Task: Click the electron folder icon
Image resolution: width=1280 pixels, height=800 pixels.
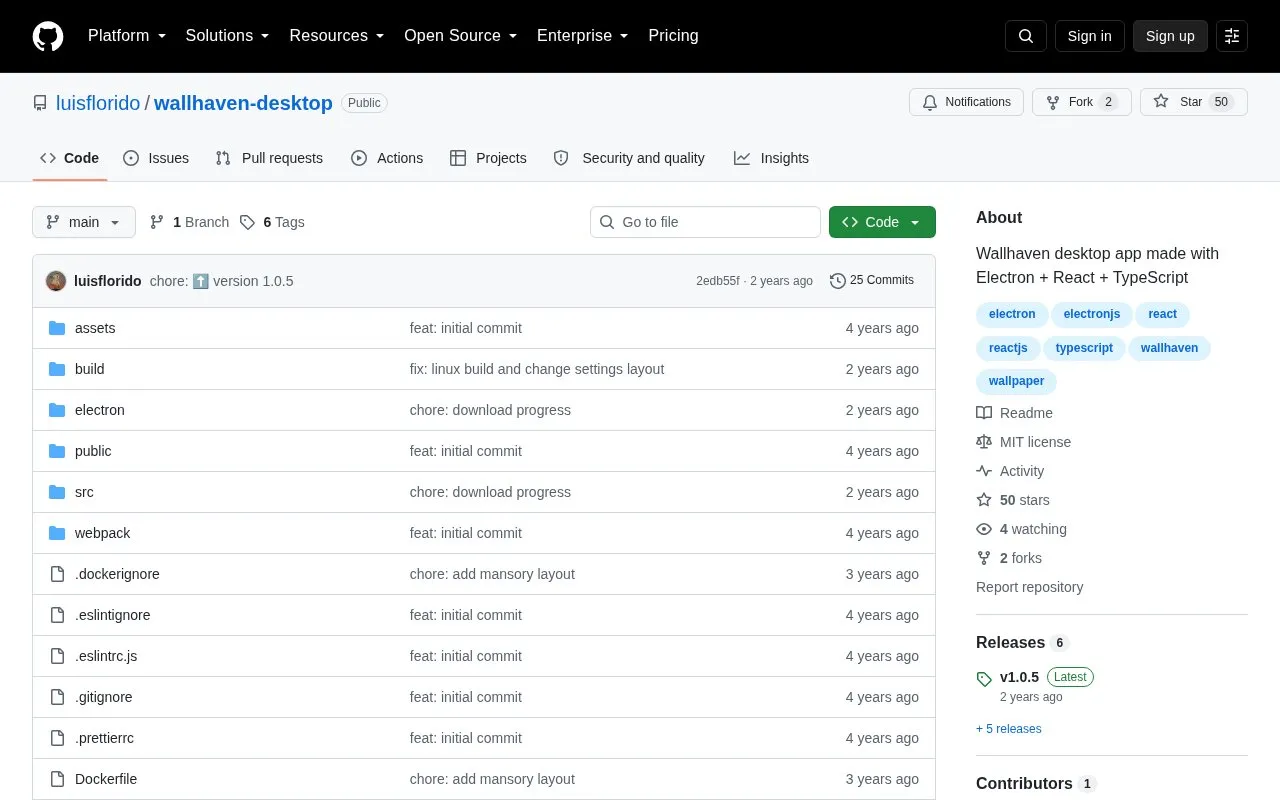Action: pyautogui.click(x=57, y=410)
